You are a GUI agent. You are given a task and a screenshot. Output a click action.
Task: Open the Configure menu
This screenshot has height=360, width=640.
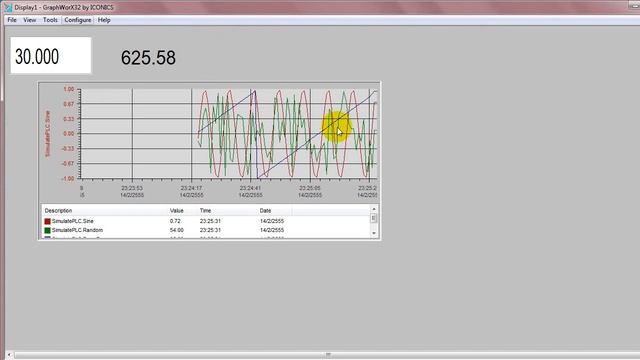[x=78, y=20]
